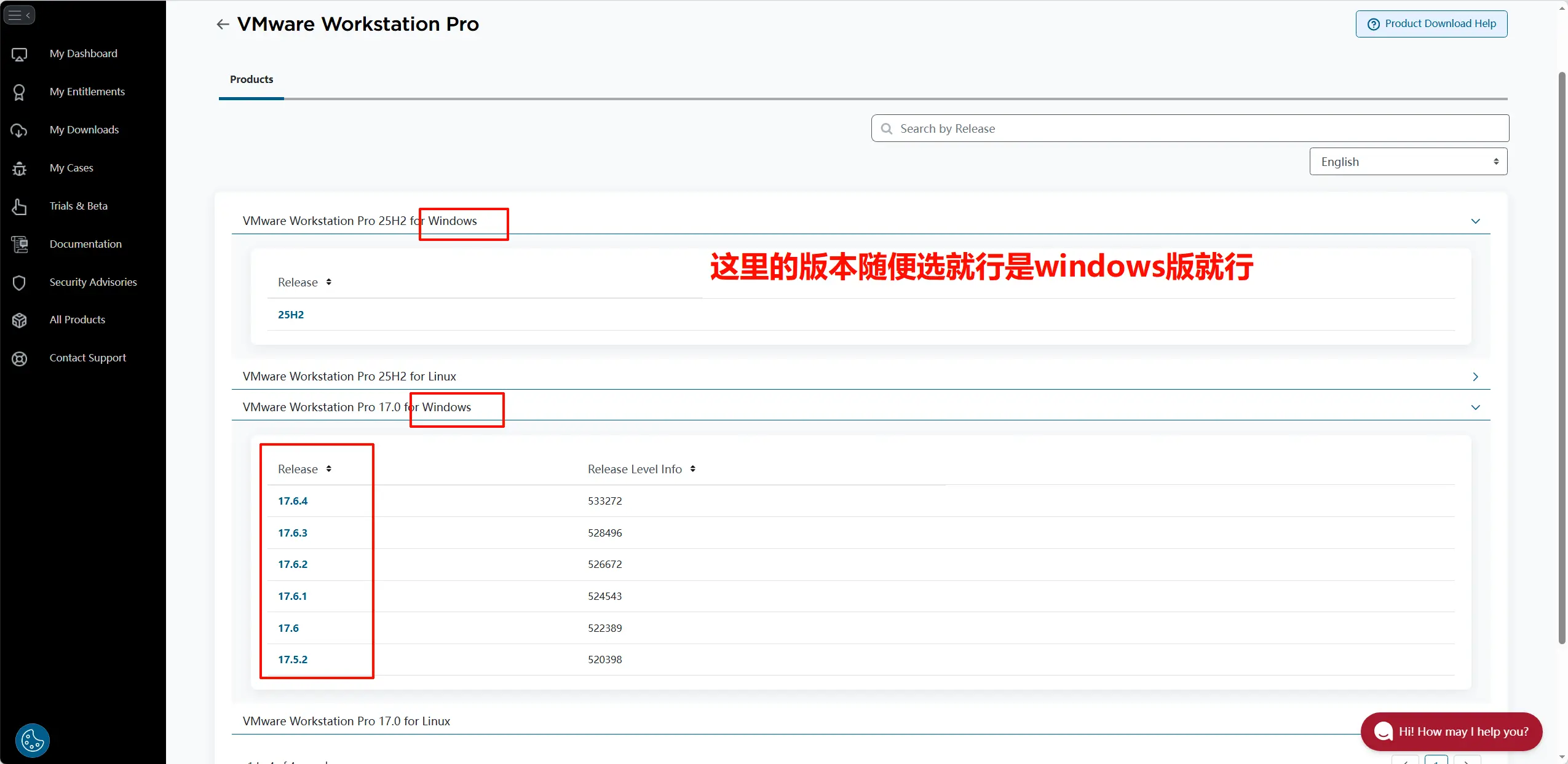The width and height of the screenshot is (1568, 764).
Task: Open Trials & Beta menu item
Action: click(x=78, y=206)
